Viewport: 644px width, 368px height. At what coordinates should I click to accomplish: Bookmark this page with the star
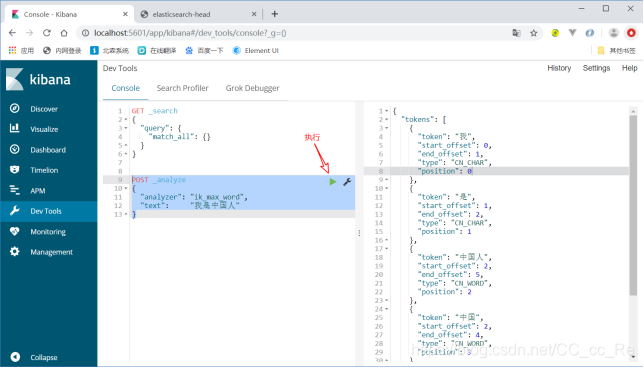coord(534,33)
